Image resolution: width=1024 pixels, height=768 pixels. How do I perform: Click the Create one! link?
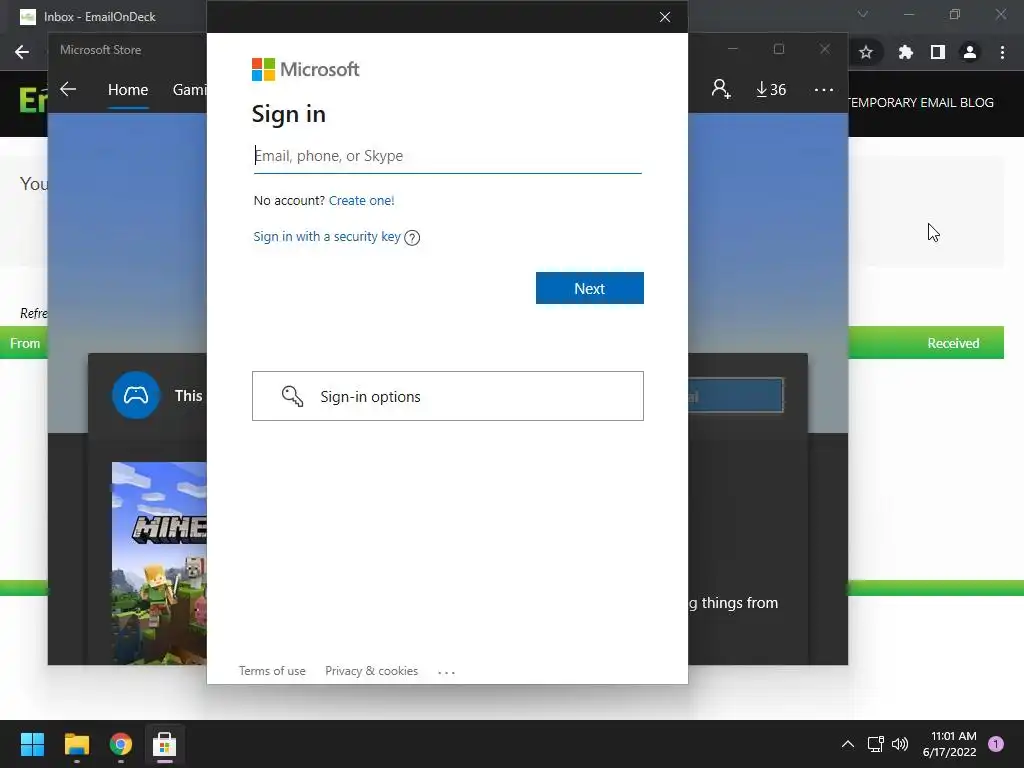(x=361, y=200)
